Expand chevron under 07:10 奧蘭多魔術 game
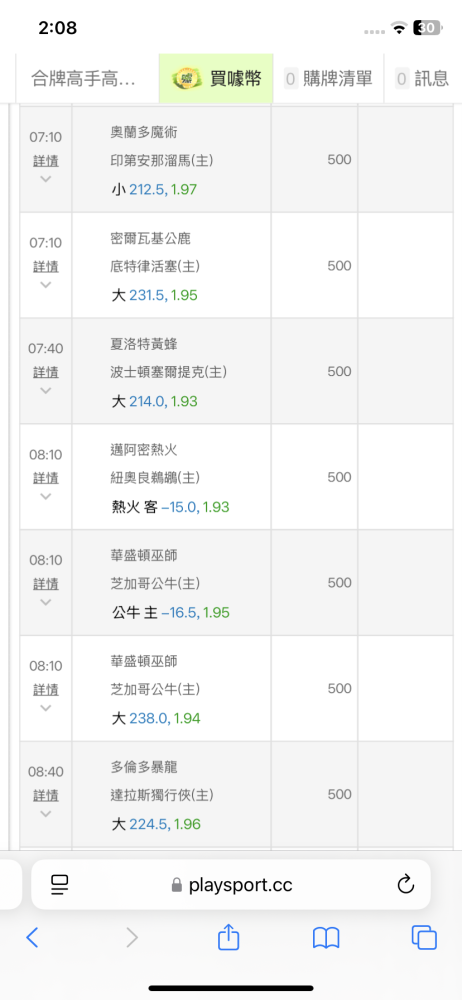This screenshot has height=1000, width=462. (x=45, y=179)
